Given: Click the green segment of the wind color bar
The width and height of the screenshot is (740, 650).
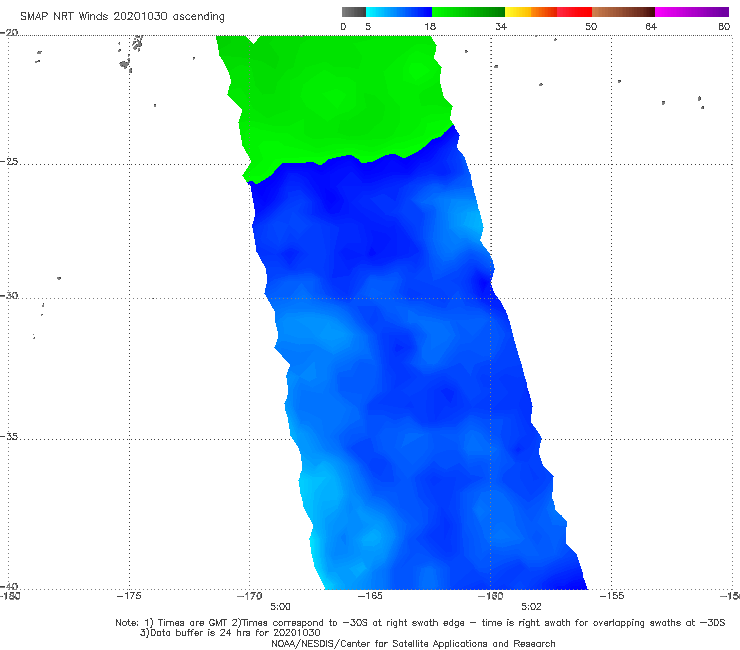Looking at the screenshot, I should (x=468, y=12).
